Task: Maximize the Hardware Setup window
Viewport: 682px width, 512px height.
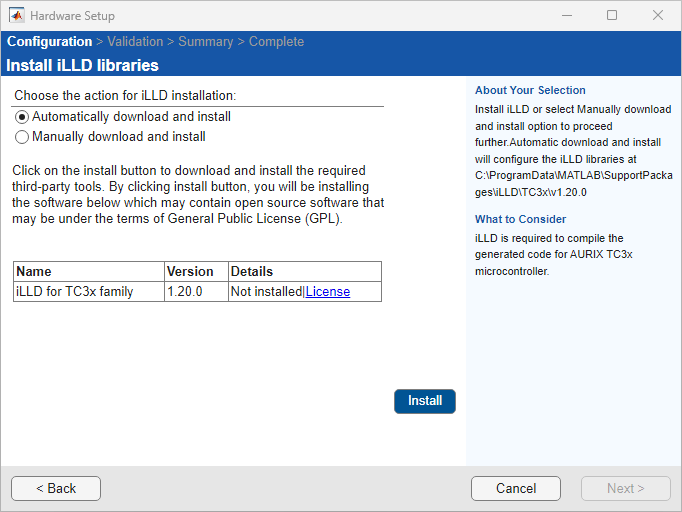Action: 612,16
